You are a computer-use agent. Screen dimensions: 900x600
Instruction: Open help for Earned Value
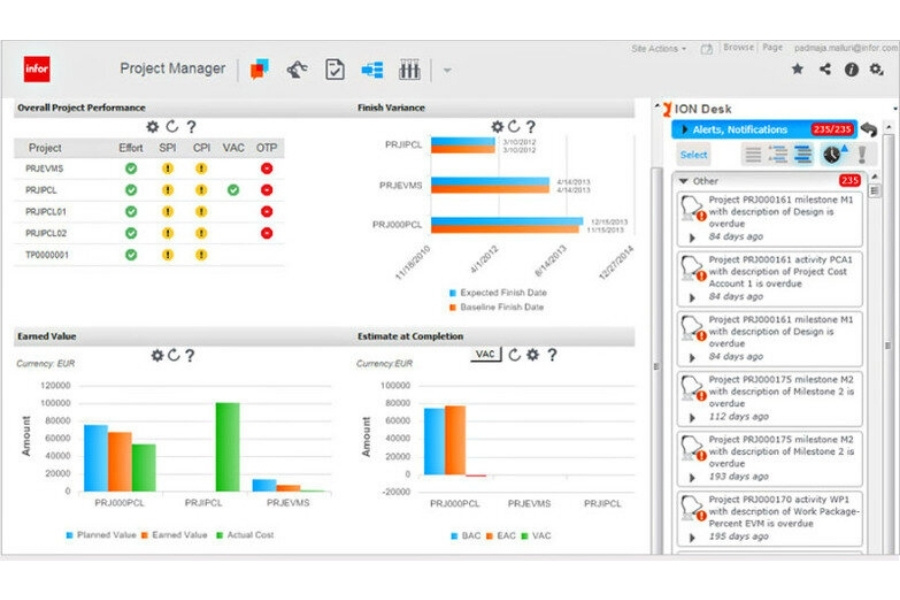[x=190, y=355]
